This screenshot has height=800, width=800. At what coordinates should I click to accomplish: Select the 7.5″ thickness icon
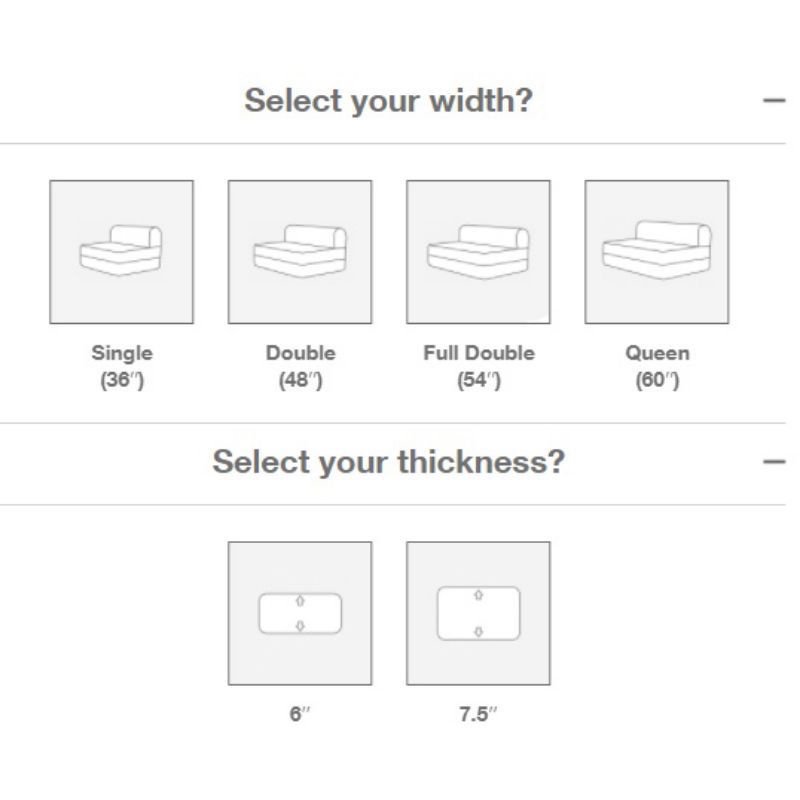pyautogui.click(x=478, y=613)
